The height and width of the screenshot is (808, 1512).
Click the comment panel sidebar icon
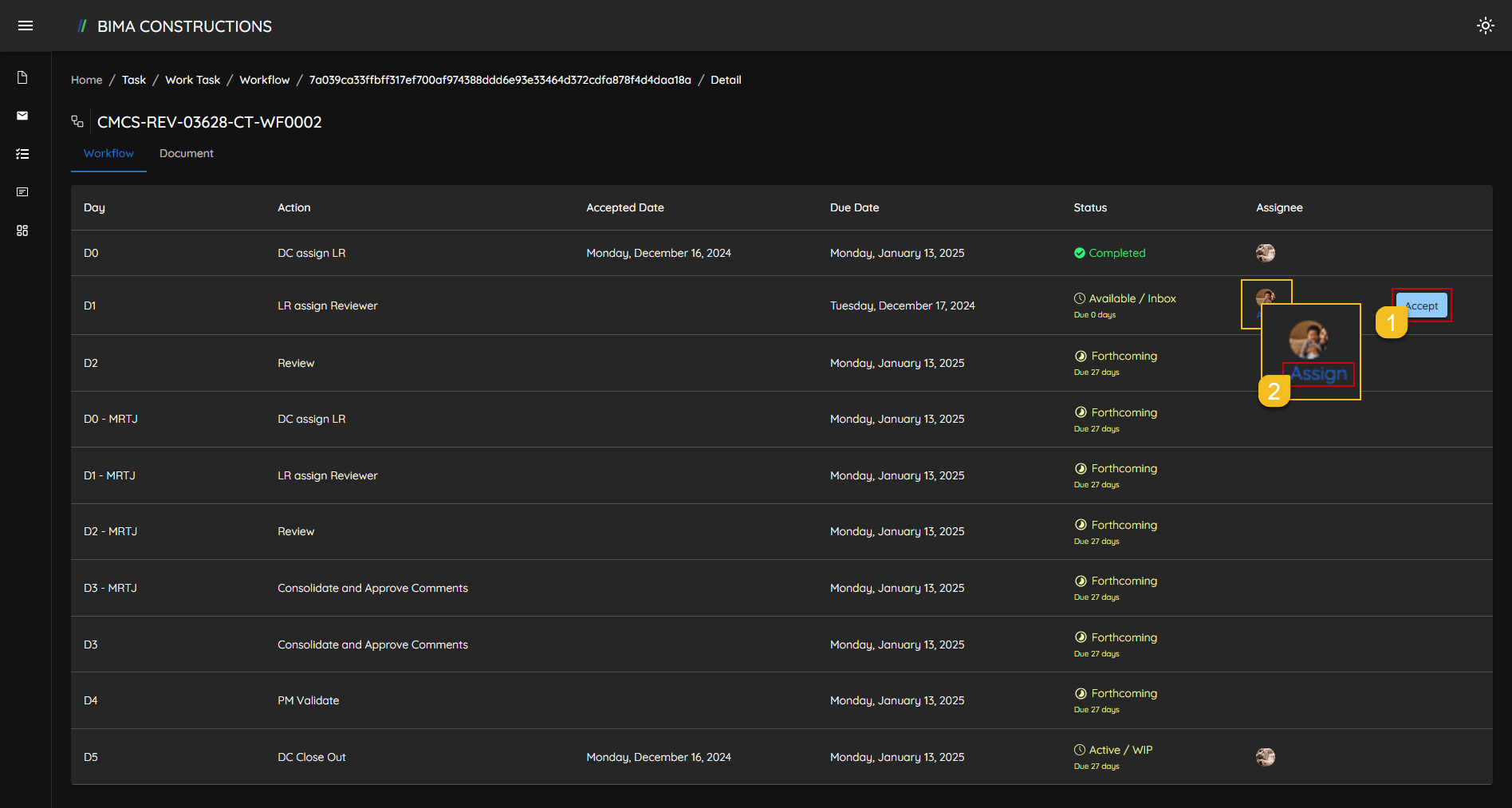click(22, 192)
